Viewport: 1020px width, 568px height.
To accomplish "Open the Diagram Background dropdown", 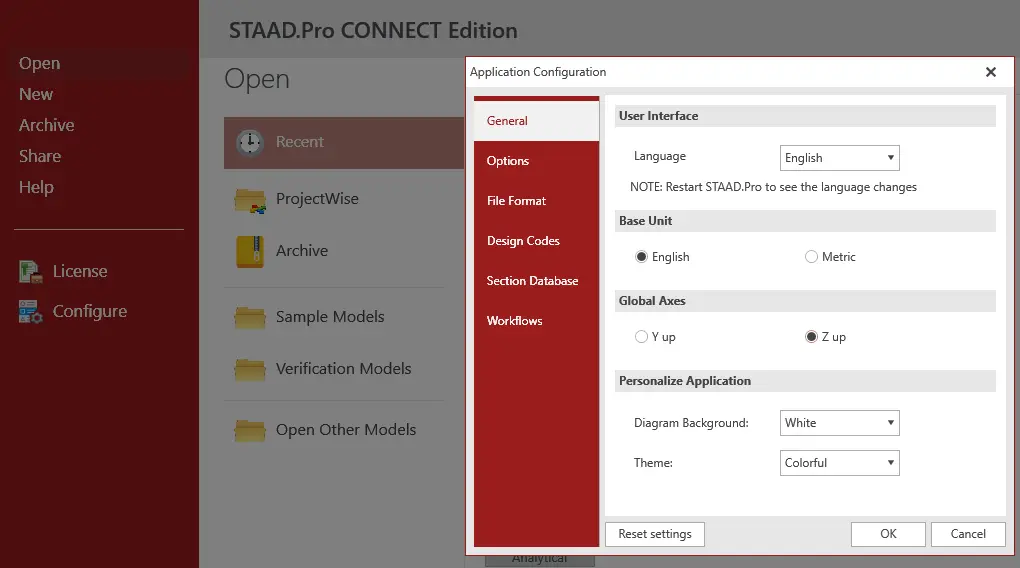I will (x=839, y=423).
